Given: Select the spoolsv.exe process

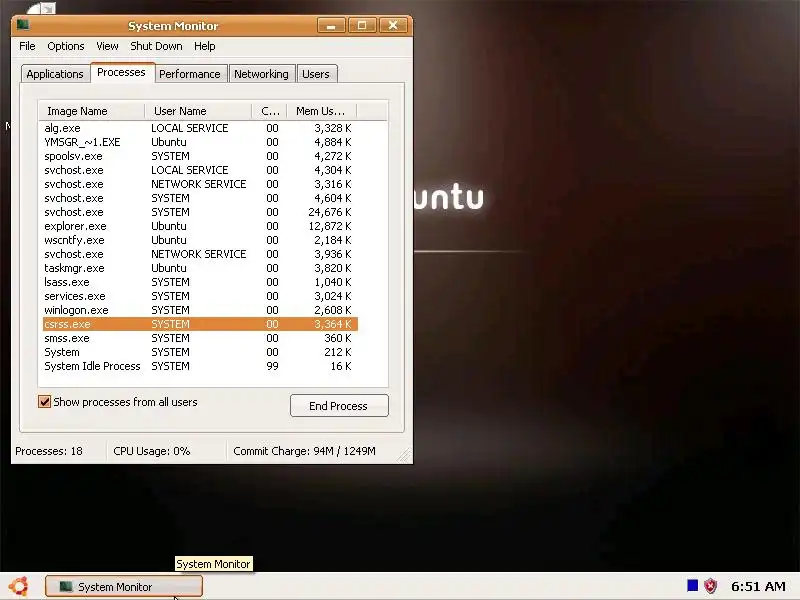Looking at the screenshot, I should point(200,156).
